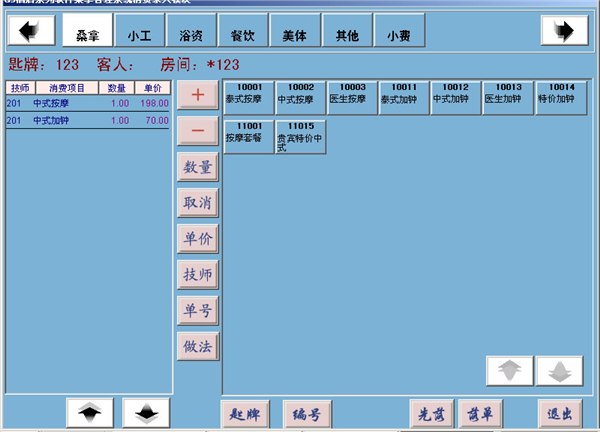Click the 先落 button

point(432,414)
